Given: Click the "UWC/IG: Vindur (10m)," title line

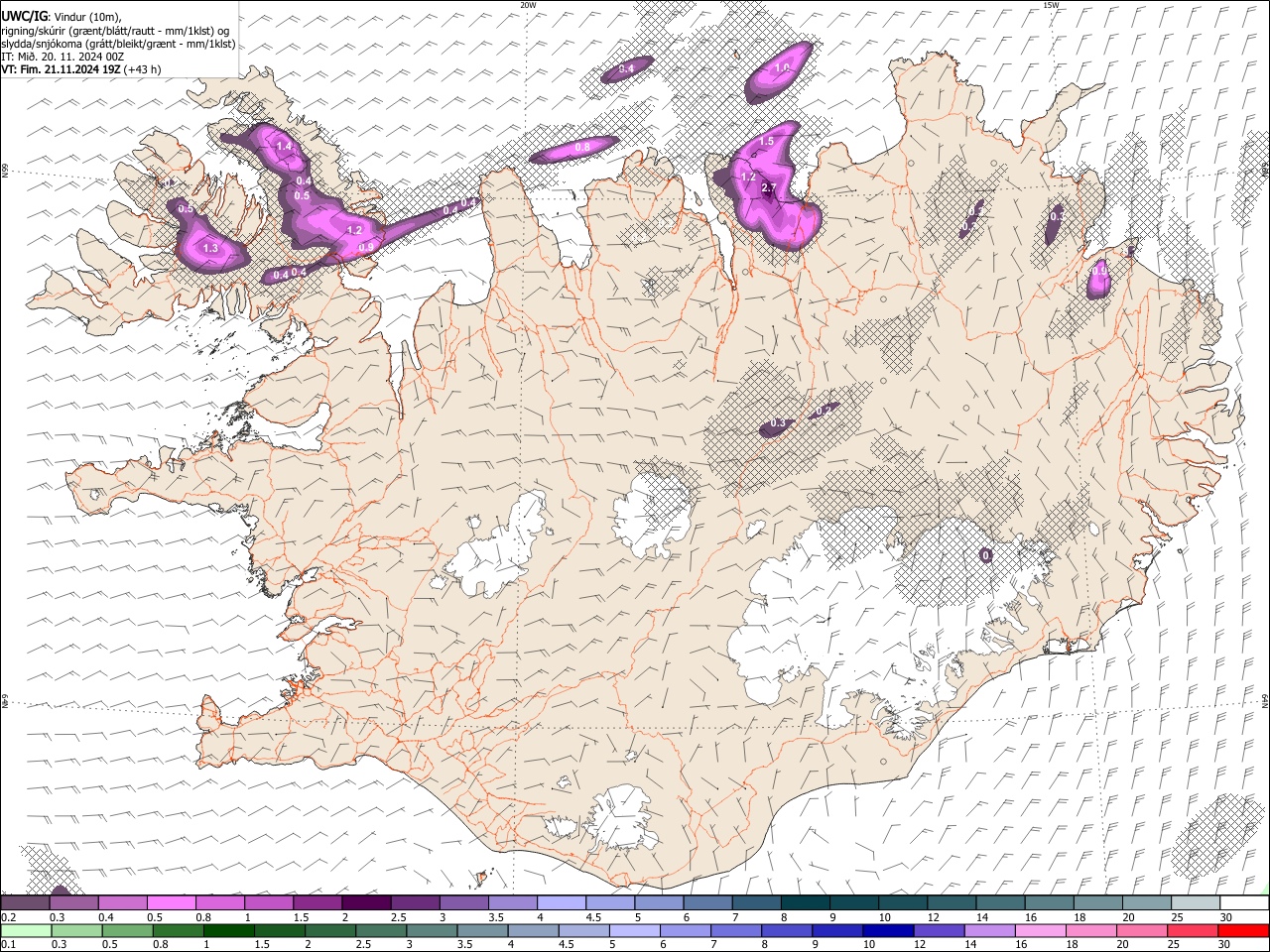Looking at the screenshot, I should 62,16.
